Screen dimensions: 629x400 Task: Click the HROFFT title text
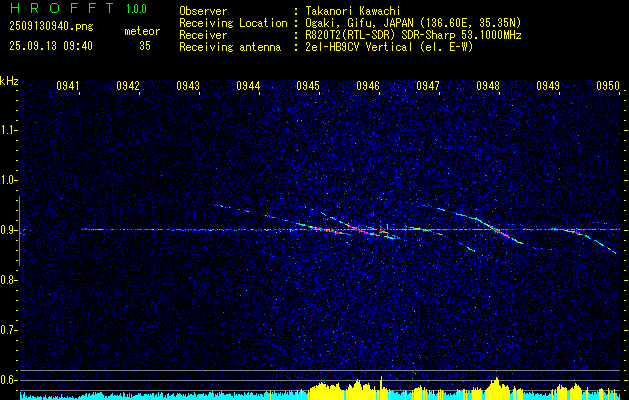[62, 8]
